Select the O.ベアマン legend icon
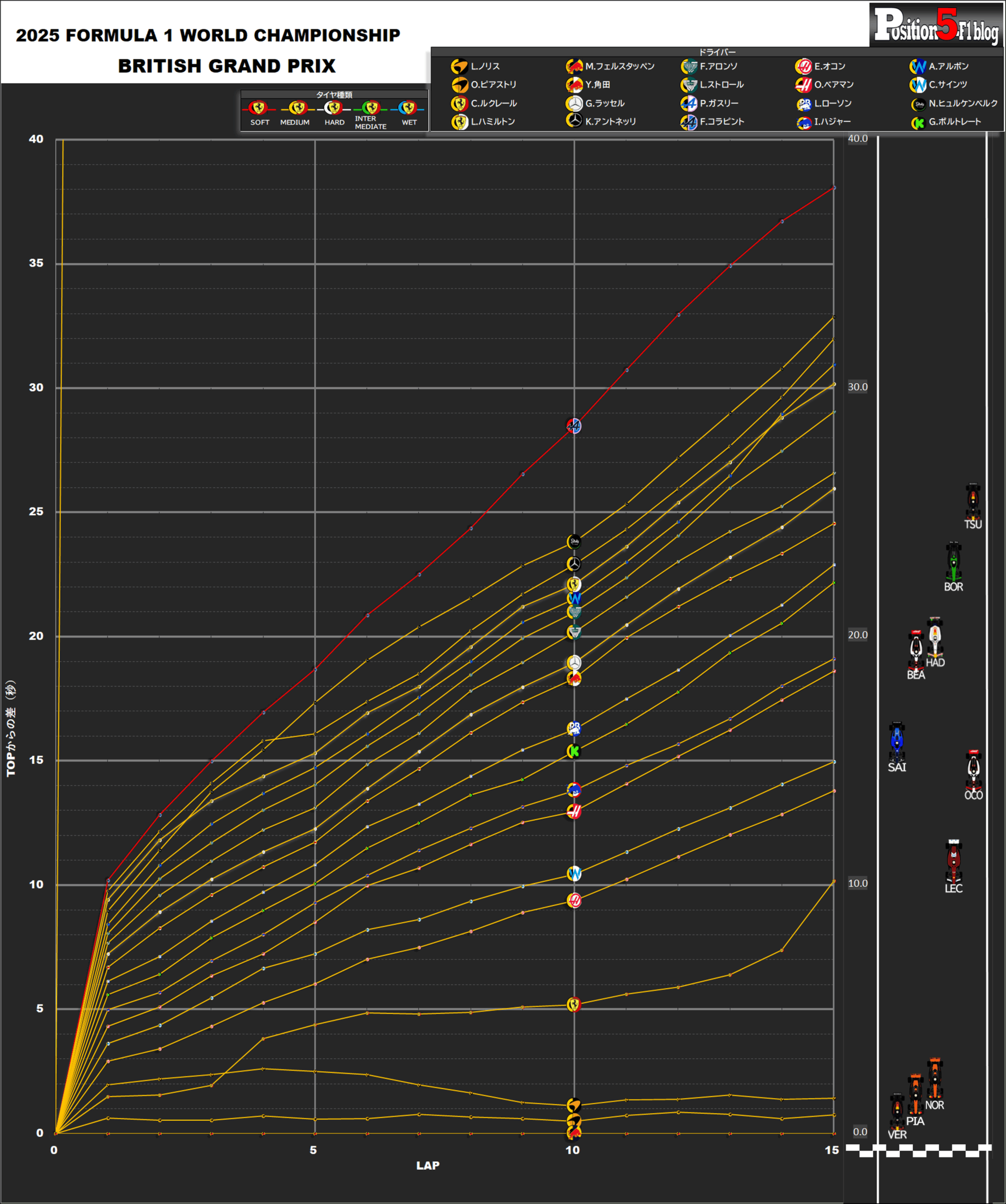This screenshot has width=1006, height=1204. coord(803,85)
